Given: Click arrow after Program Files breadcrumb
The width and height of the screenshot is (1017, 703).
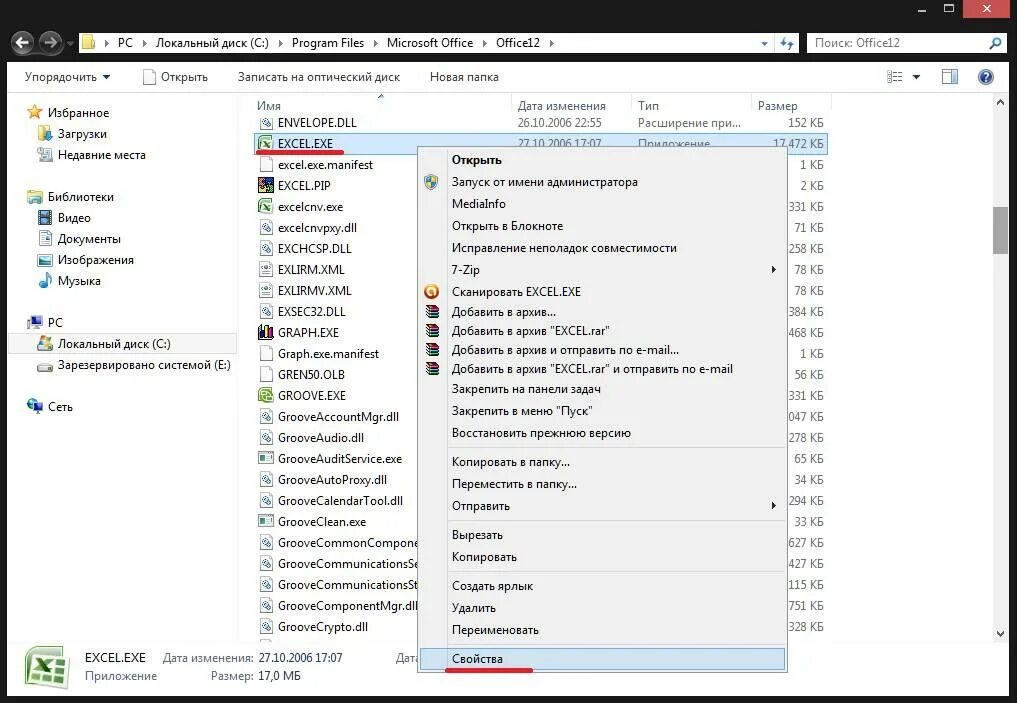Looking at the screenshot, I should point(376,43).
